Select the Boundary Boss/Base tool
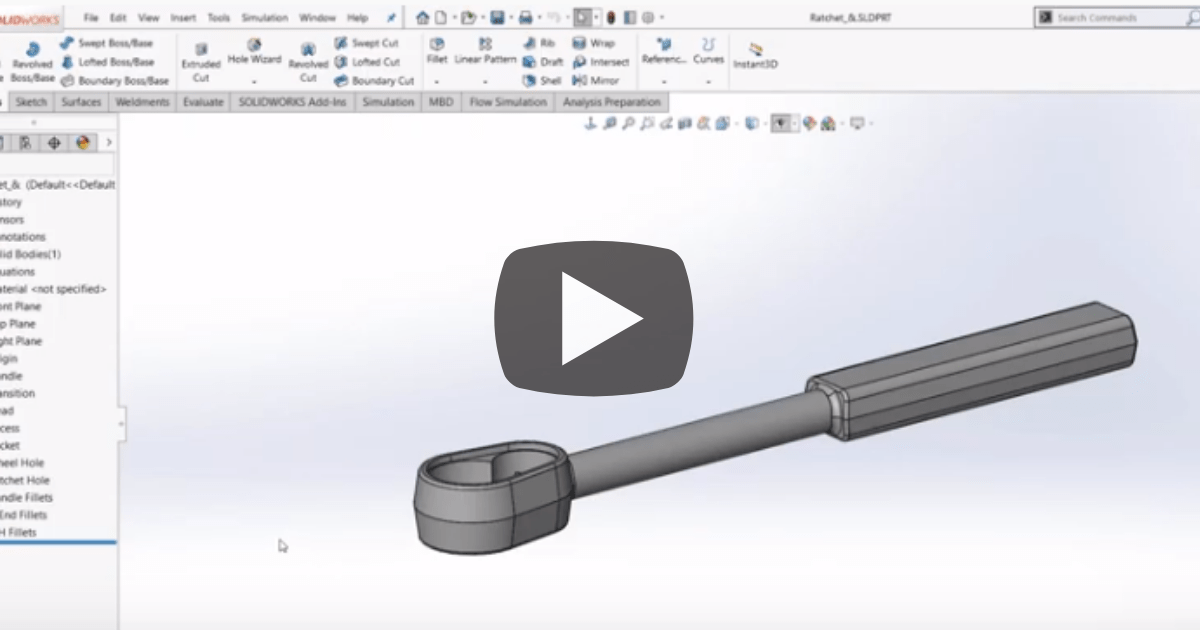1200x630 pixels. click(x=114, y=81)
